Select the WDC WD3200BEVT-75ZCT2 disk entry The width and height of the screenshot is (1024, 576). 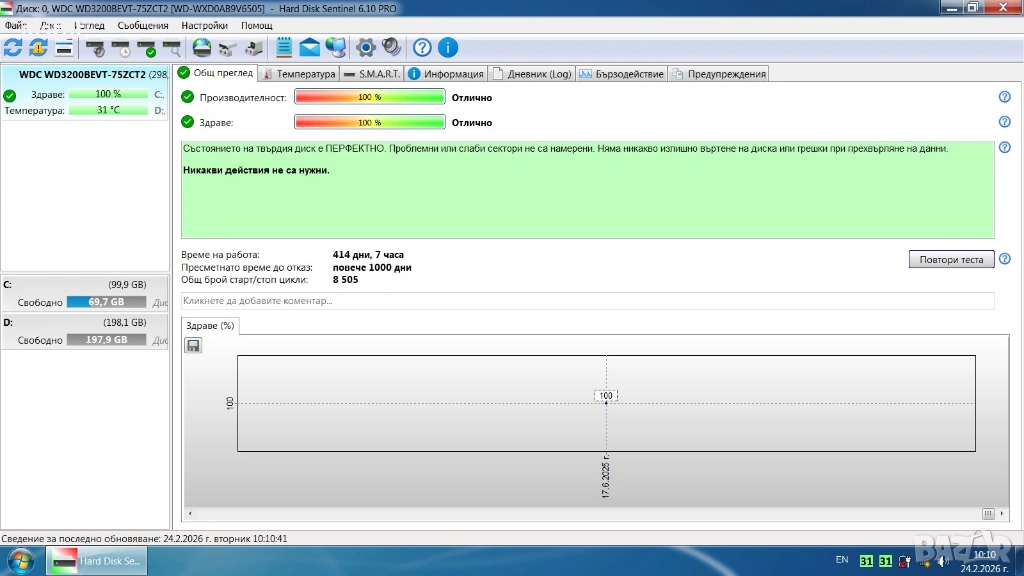(x=82, y=75)
